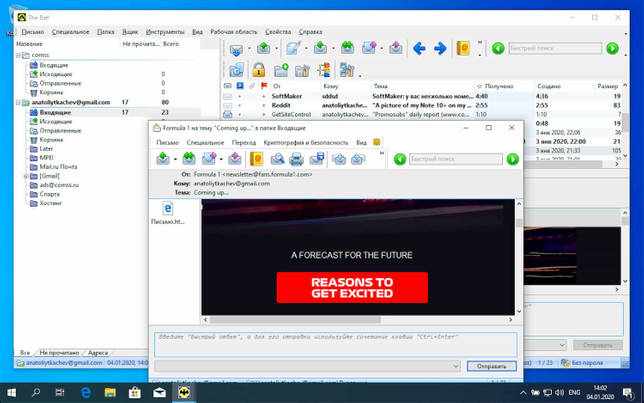The height and width of the screenshot is (403, 644).
Task: Click green right arrow beside main quick search
Action: tap(612, 48)
